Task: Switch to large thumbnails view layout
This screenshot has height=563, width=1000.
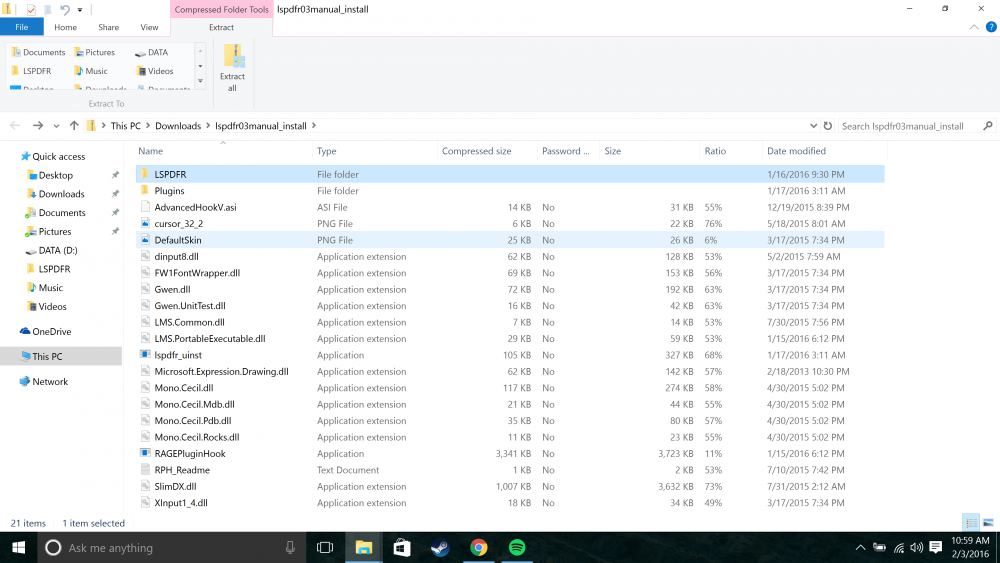Action: [989, 523]
